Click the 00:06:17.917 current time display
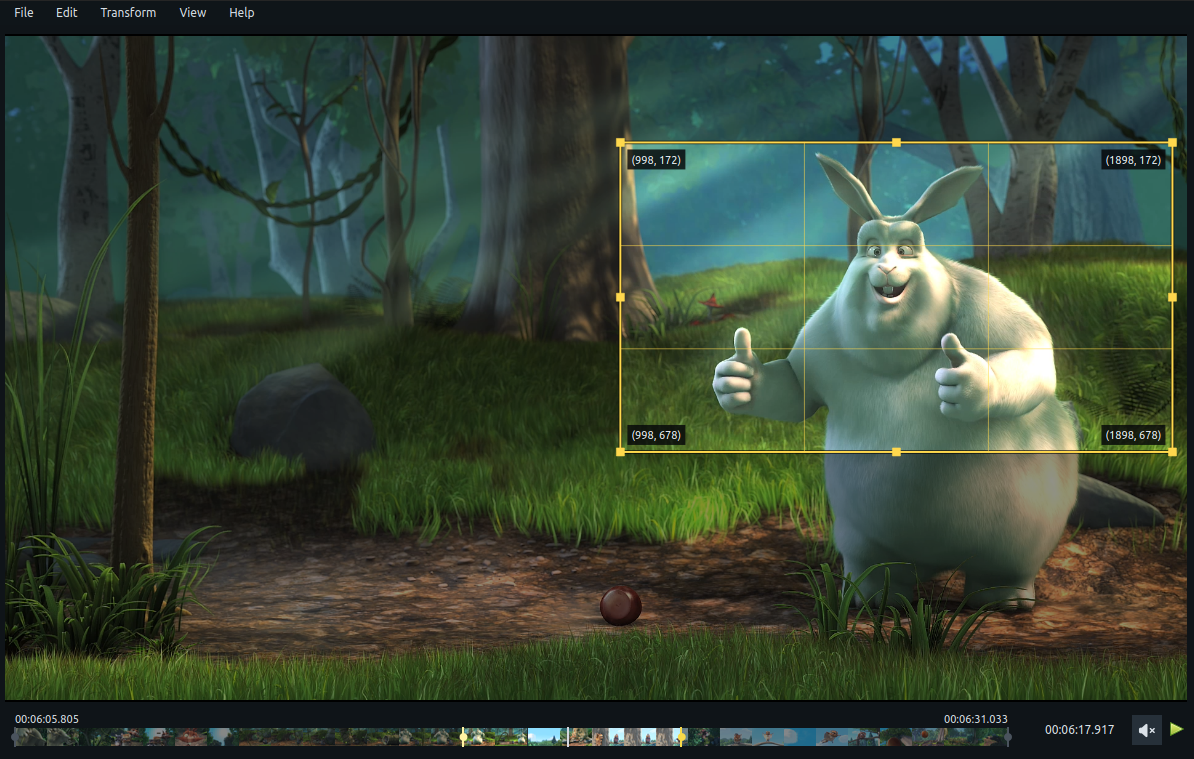 click(x=1079, y=729)
